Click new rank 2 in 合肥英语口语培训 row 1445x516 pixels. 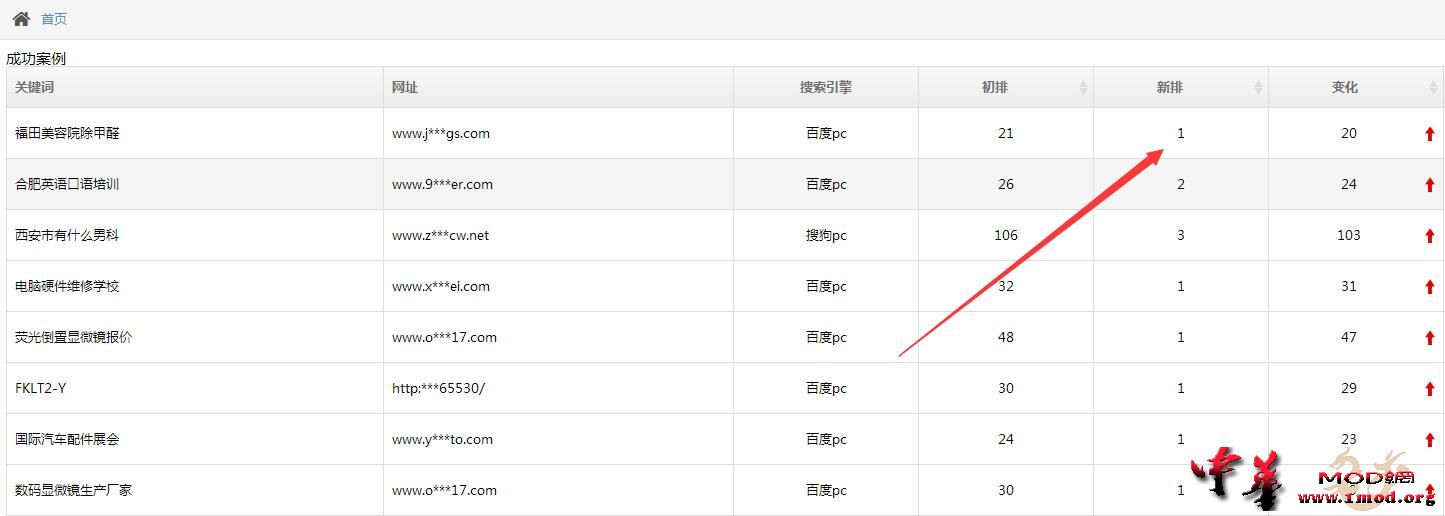pos(1181,184)
